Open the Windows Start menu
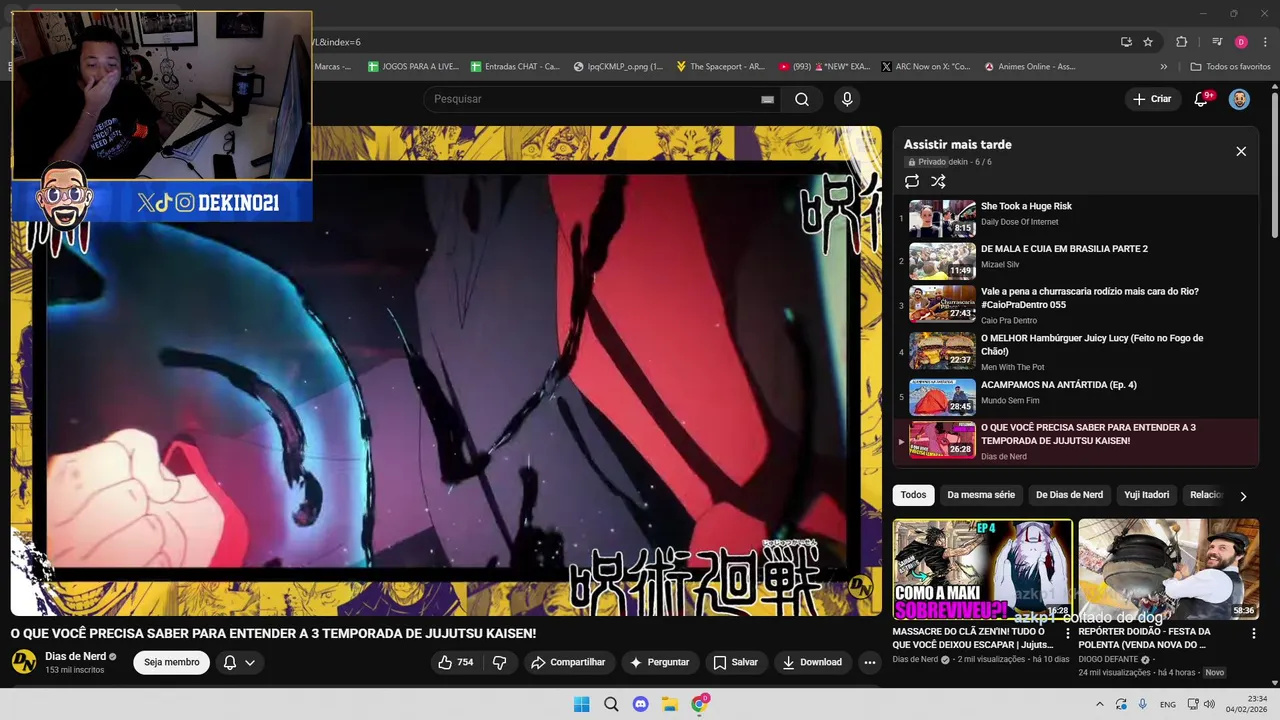 [x=582, y=704]
